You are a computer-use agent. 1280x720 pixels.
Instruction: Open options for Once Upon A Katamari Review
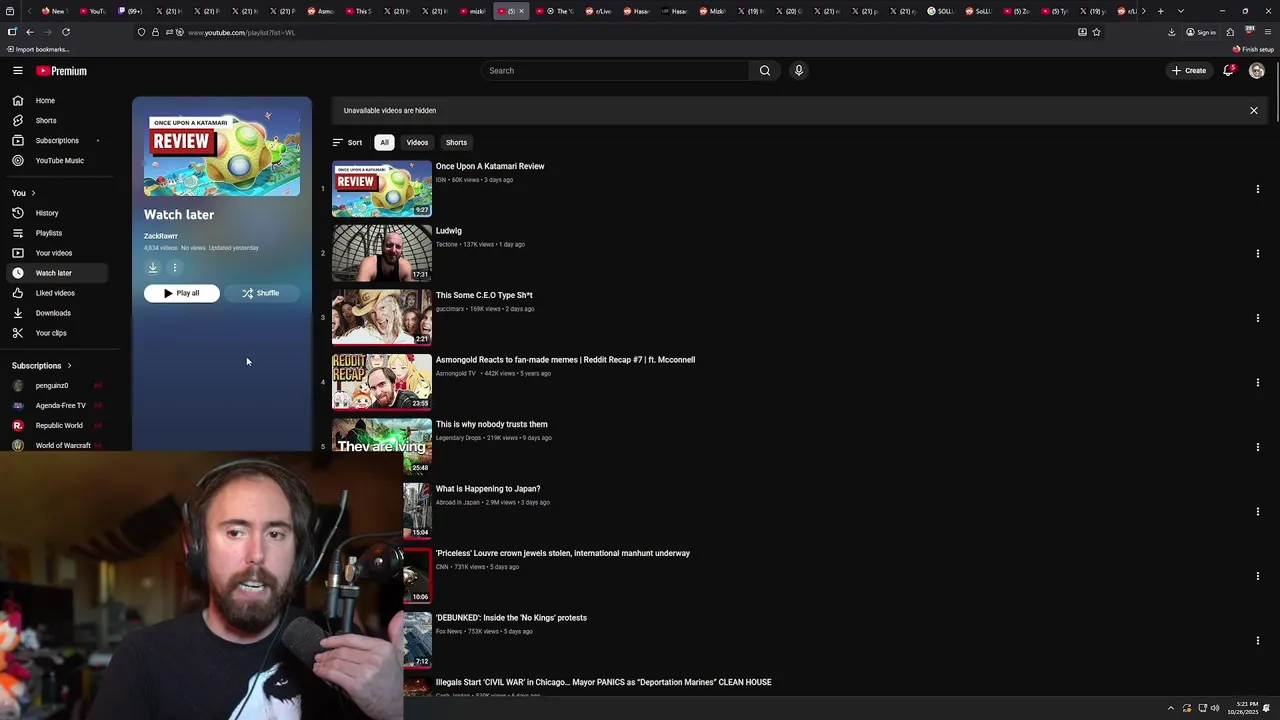pos(1257,189)
